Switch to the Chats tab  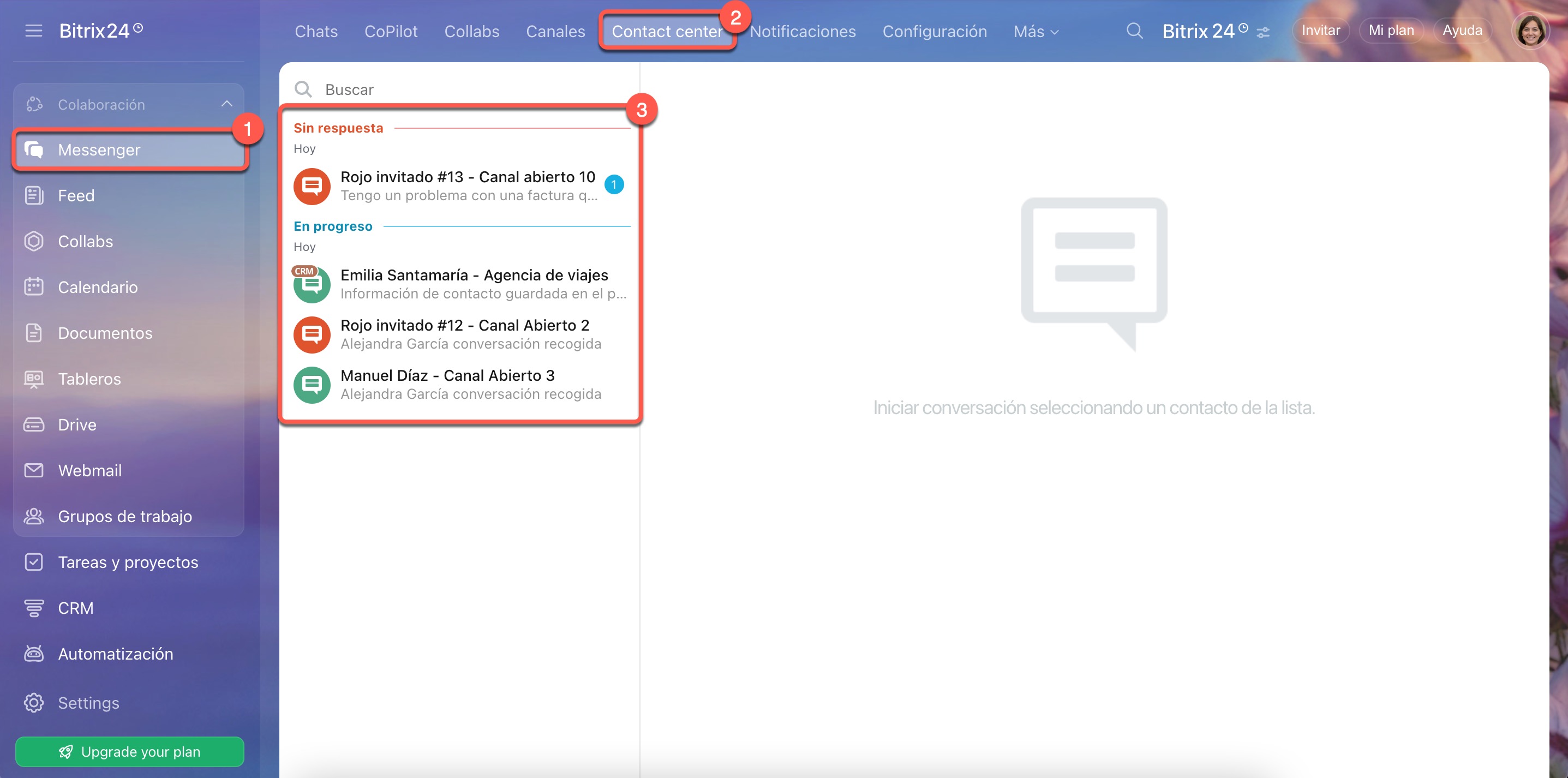(x=316, y=31)
